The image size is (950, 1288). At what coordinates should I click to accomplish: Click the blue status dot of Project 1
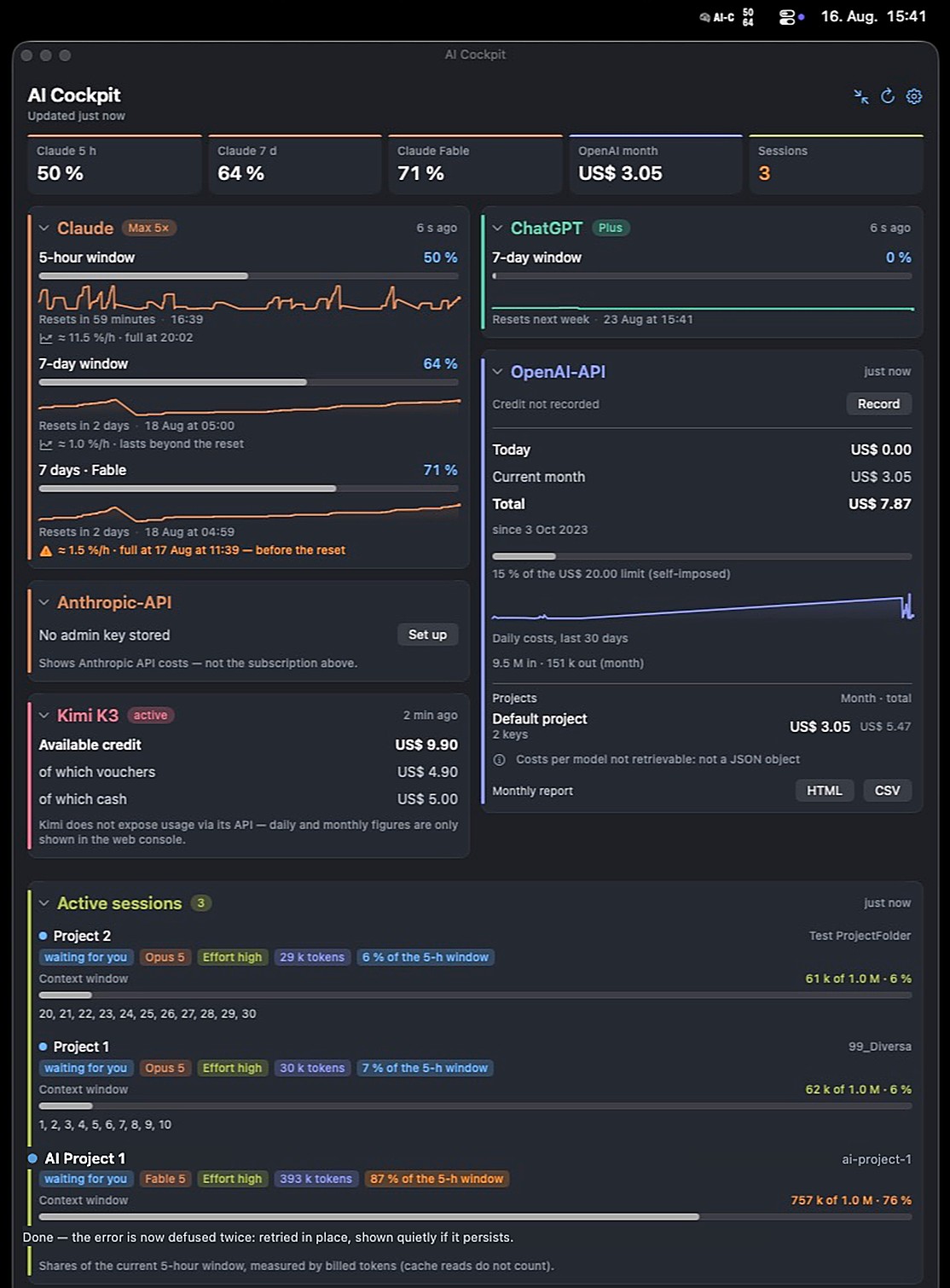43,1047
